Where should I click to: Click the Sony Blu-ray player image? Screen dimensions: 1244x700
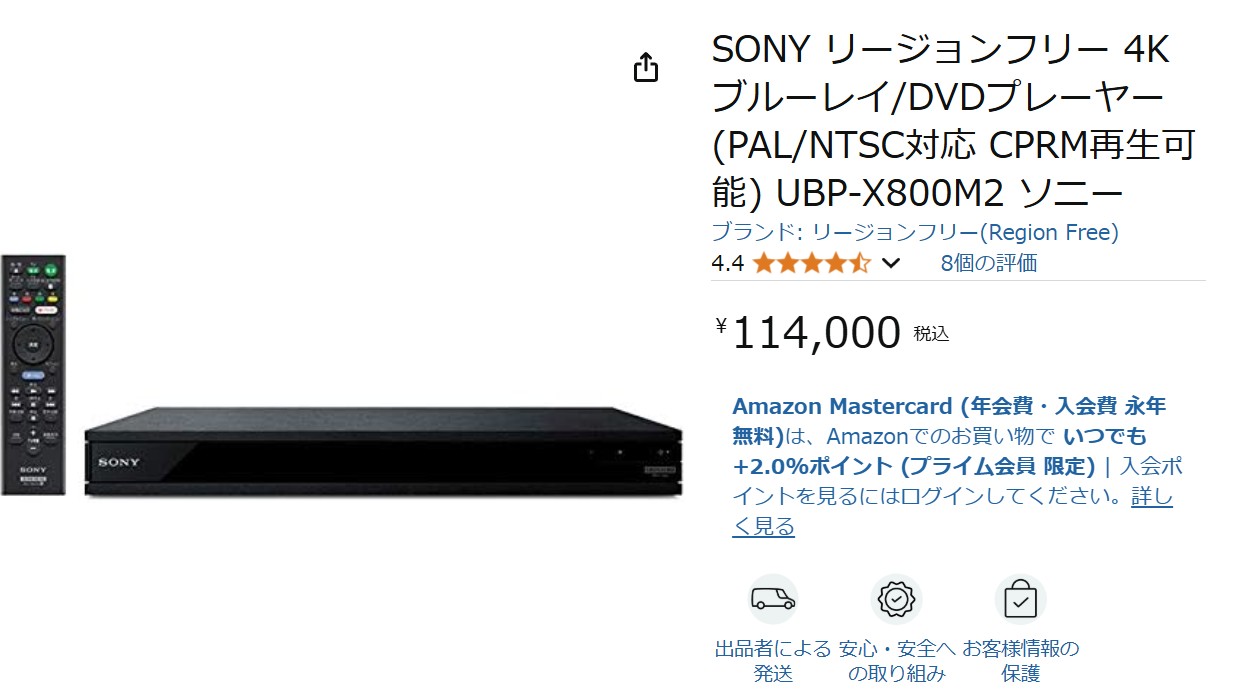384,451
